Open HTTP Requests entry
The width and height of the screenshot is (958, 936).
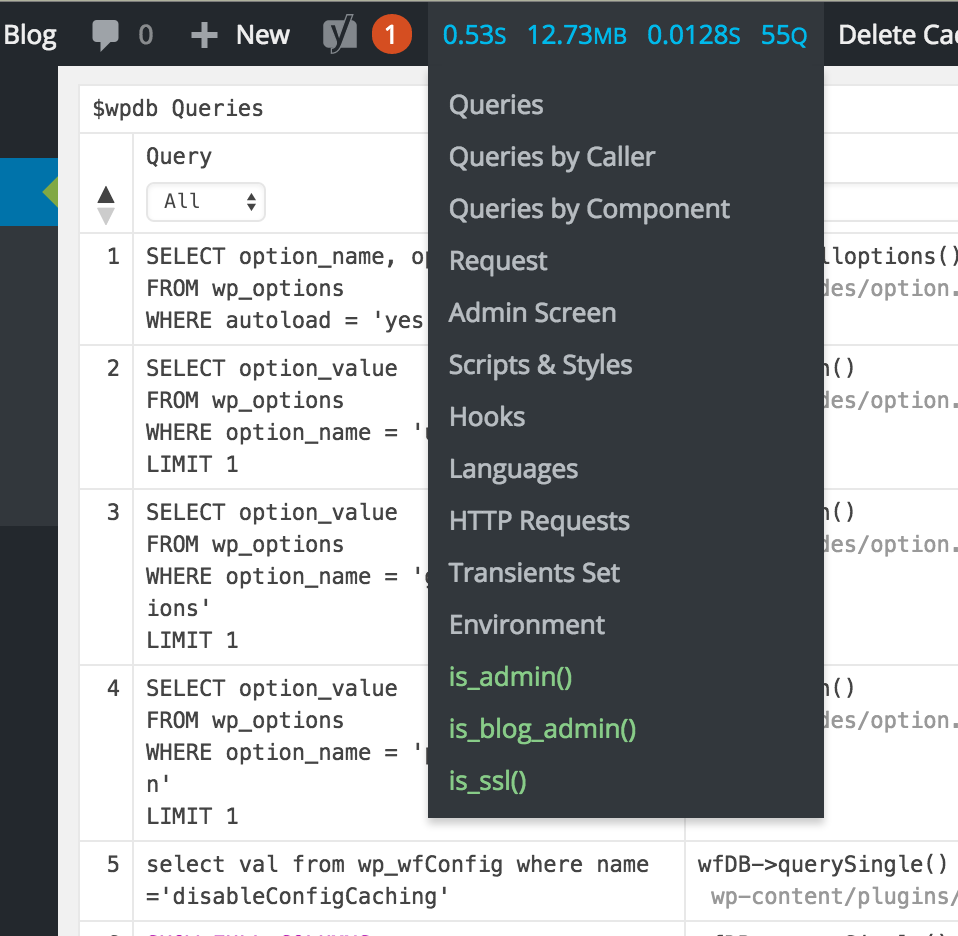[539, 521]
